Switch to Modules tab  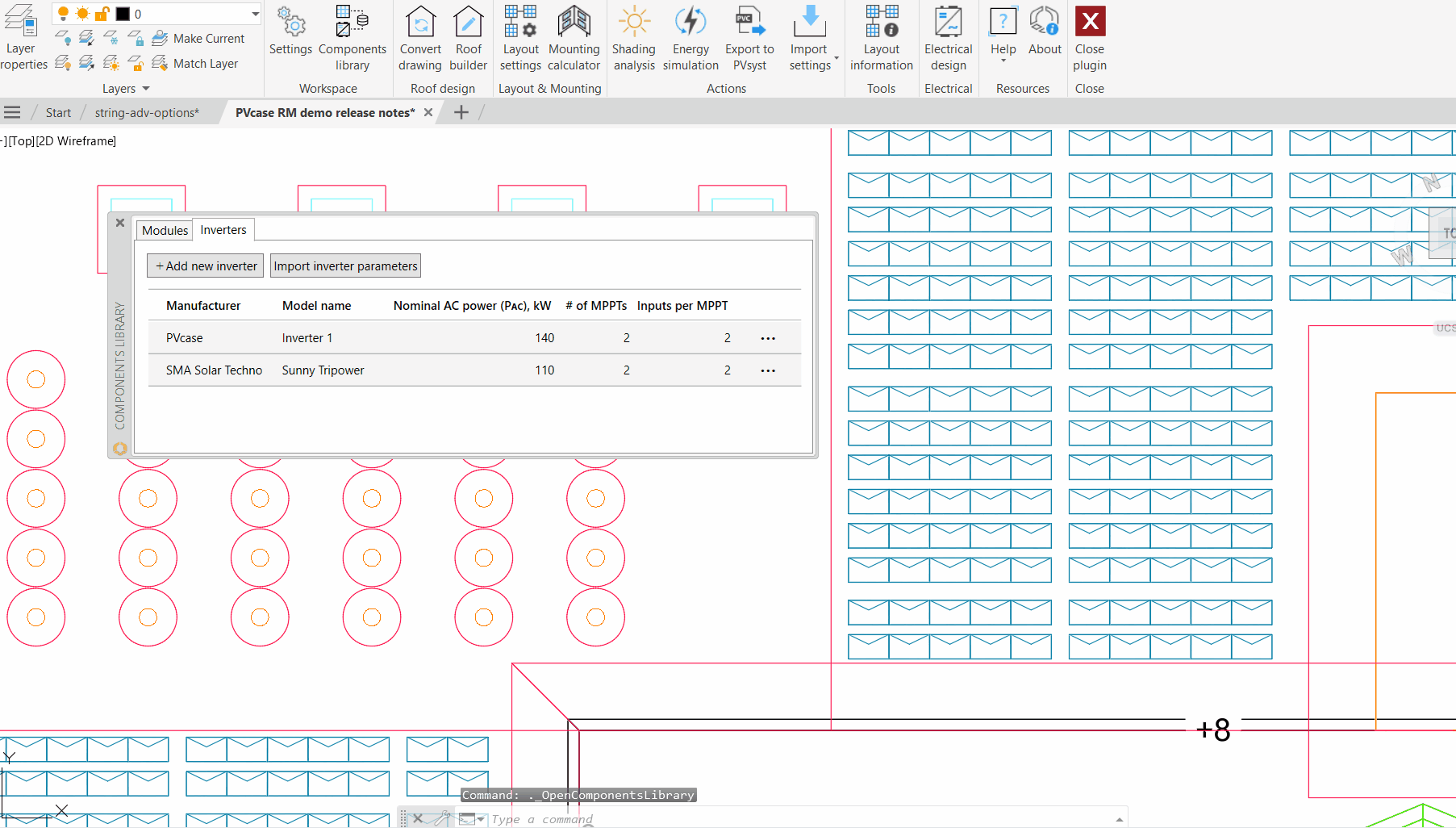point(165,231)
